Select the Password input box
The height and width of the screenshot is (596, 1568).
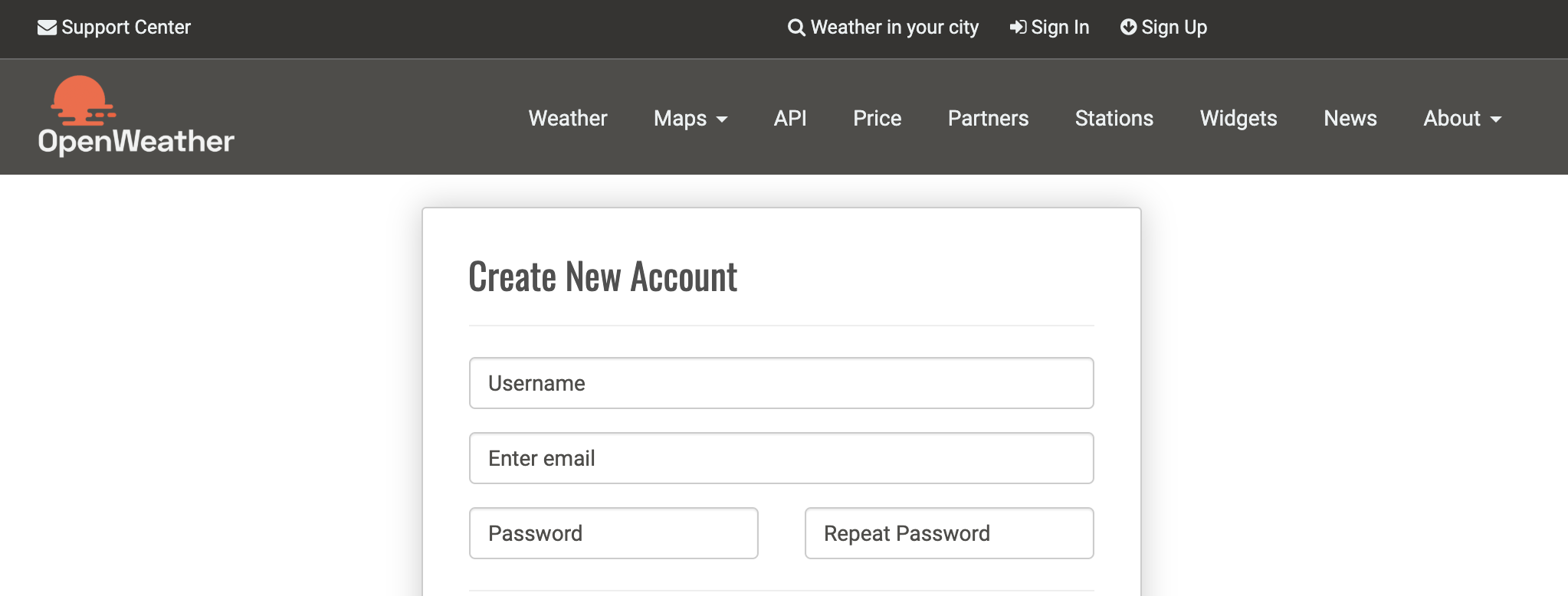pyautogui.click(x=613, y=533)
